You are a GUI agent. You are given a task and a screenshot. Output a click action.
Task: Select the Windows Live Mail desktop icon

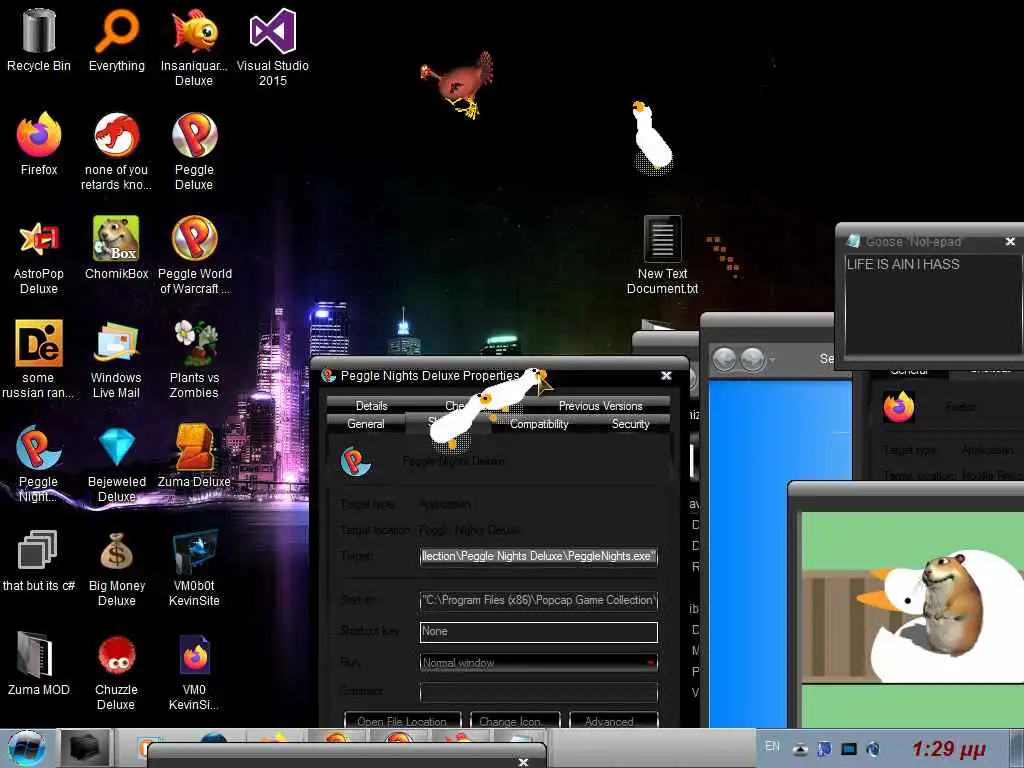pos(116,359)
